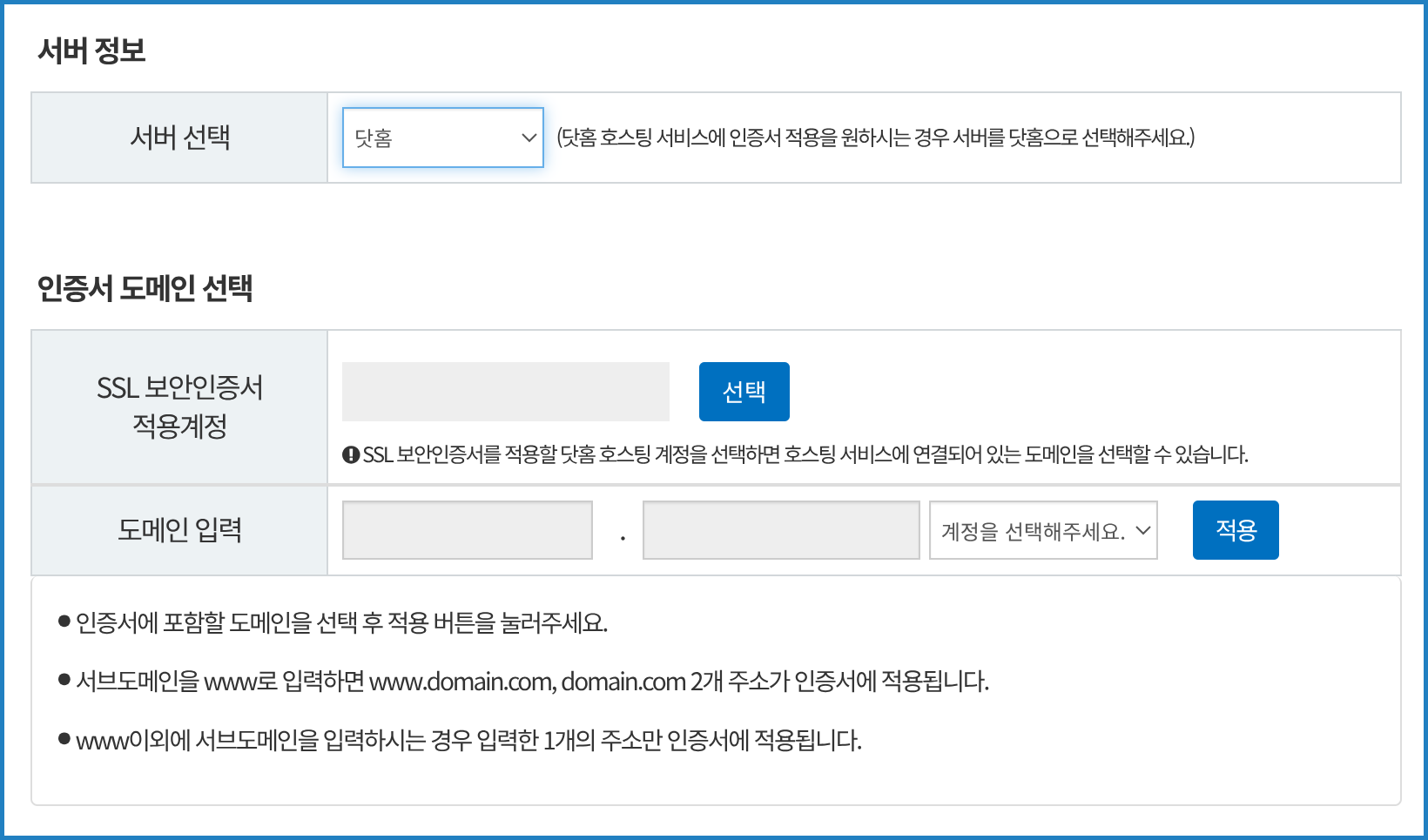Image resolution: width=1428 pixels, height=840 pixels.
Task: Click the 도메인 입력 row label
Action: pyautogui.click(x=179, y=530)
